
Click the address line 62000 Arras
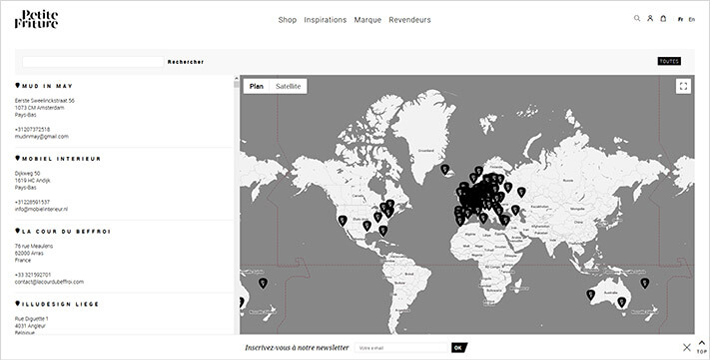point(29,253)
